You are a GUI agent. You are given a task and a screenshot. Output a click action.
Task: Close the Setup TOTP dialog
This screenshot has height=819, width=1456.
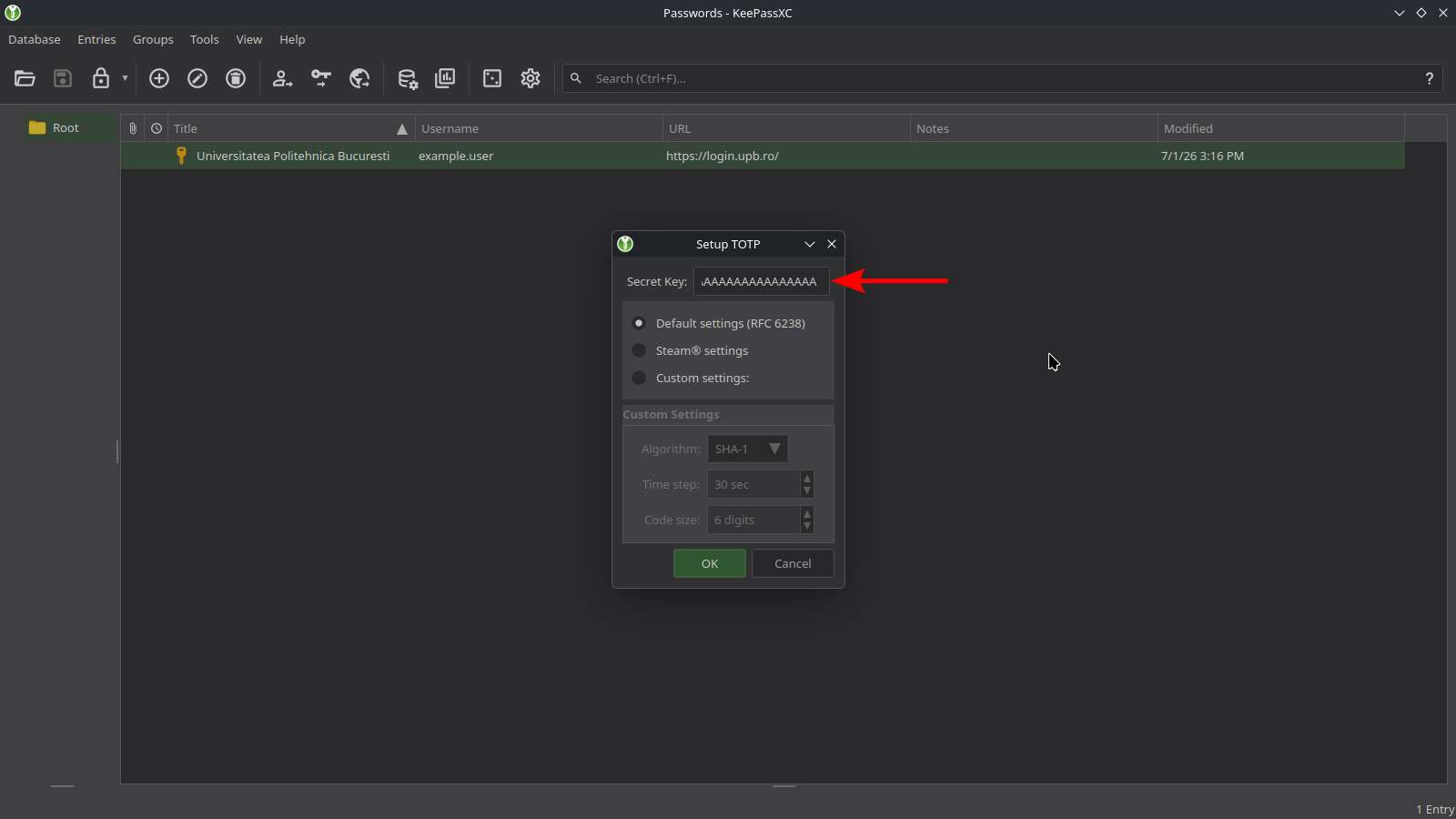tap(832, 244)
